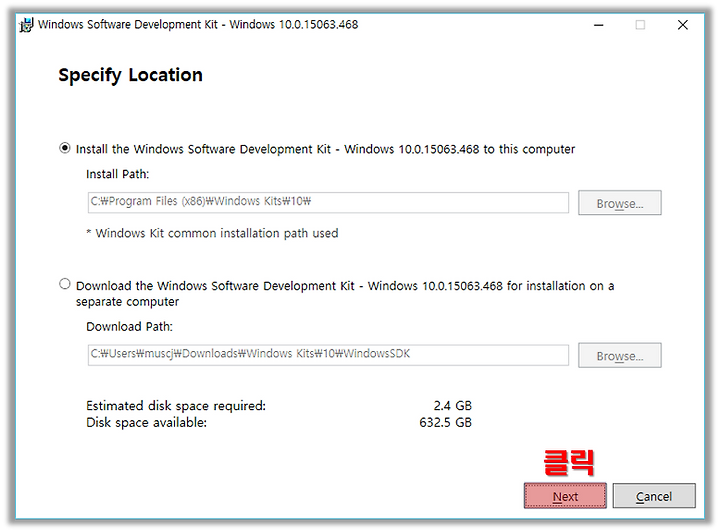Close the SDK setup window

tap(683, 25)
